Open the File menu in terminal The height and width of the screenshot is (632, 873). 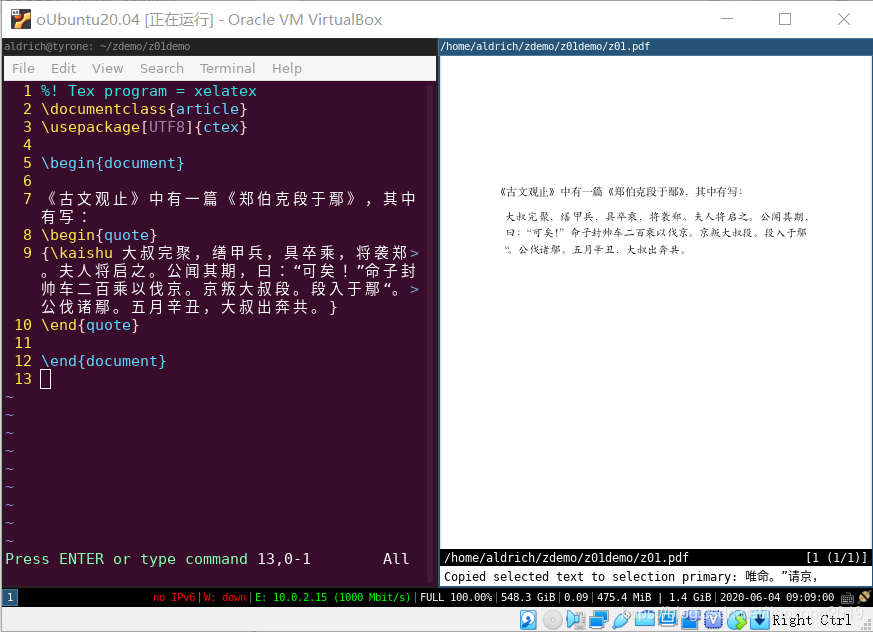(x=23, y=68)
